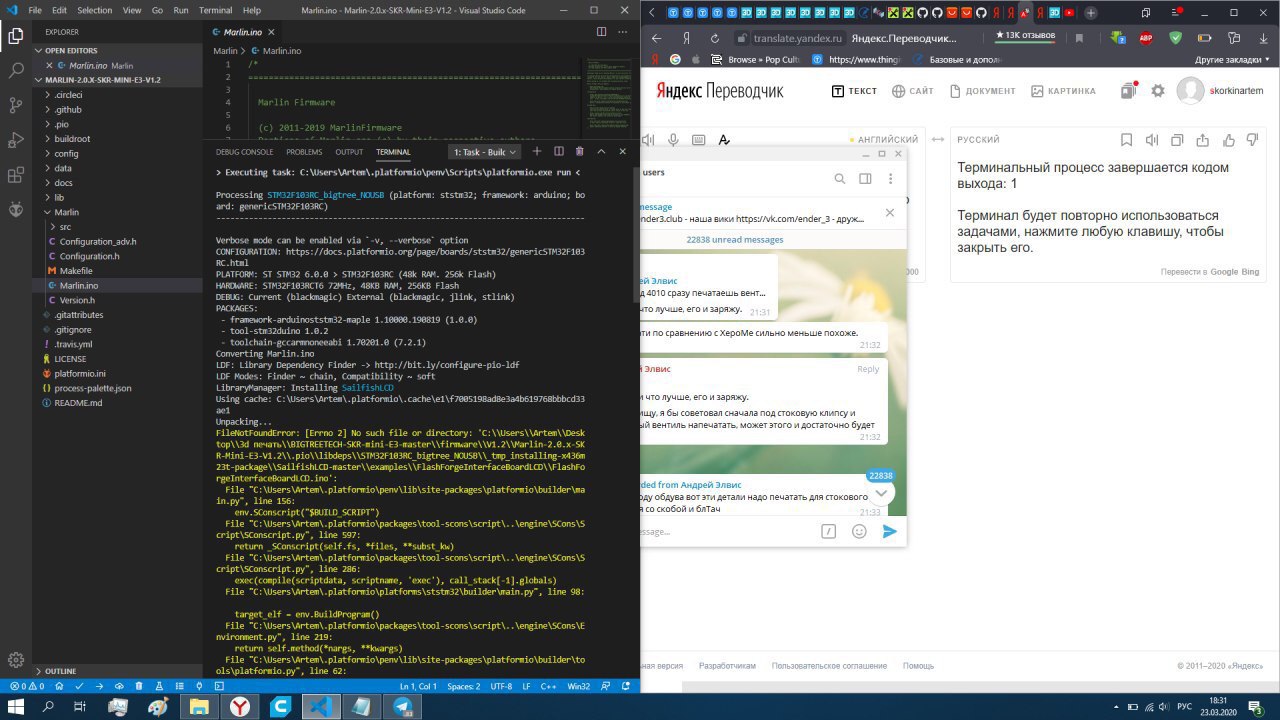Rate the translation with thumbs down

click(x=1253, y=140)
